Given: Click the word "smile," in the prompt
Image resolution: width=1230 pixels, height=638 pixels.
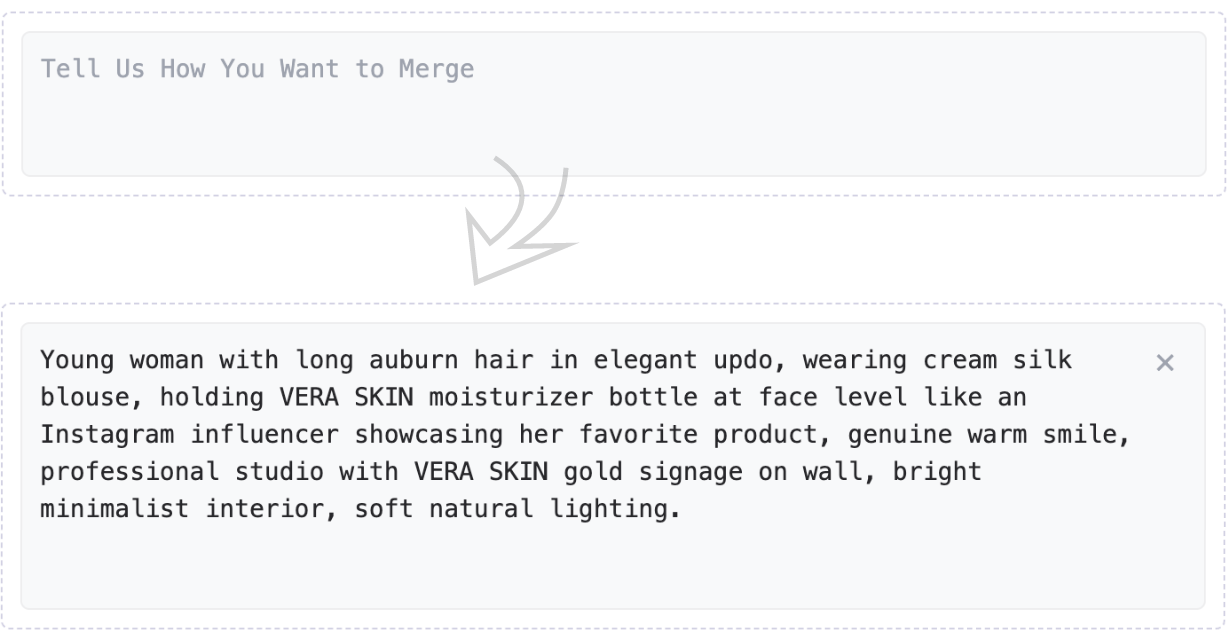Looking at the screenshot, I should click(1088, 434).
